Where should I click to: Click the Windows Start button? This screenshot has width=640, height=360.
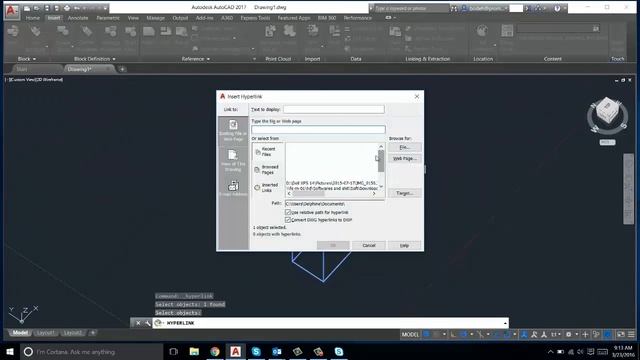pos(10,351)
